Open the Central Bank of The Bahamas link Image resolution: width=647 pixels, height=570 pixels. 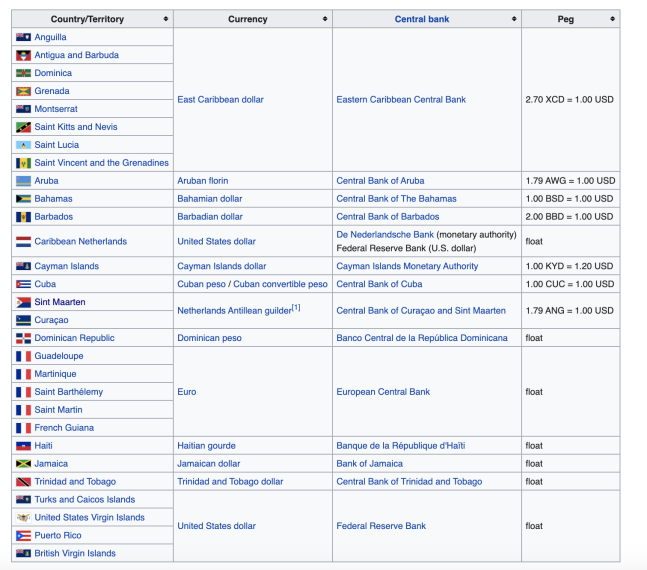(397, 199)
